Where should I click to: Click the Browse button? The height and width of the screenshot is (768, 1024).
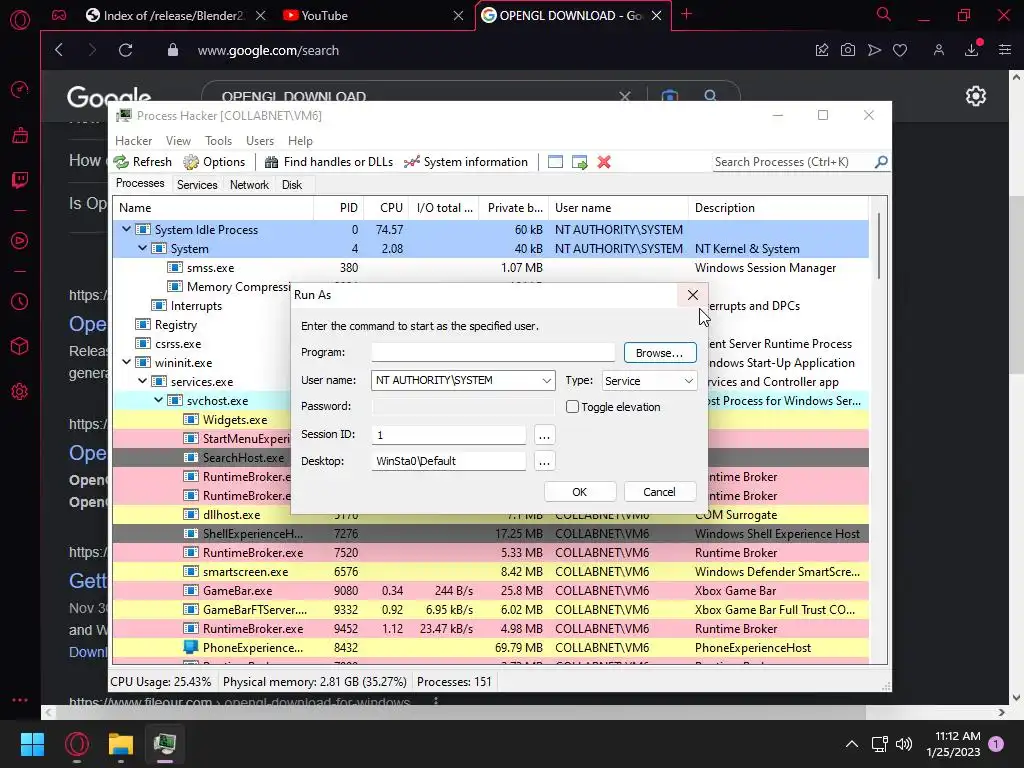[x=660, y=353]
